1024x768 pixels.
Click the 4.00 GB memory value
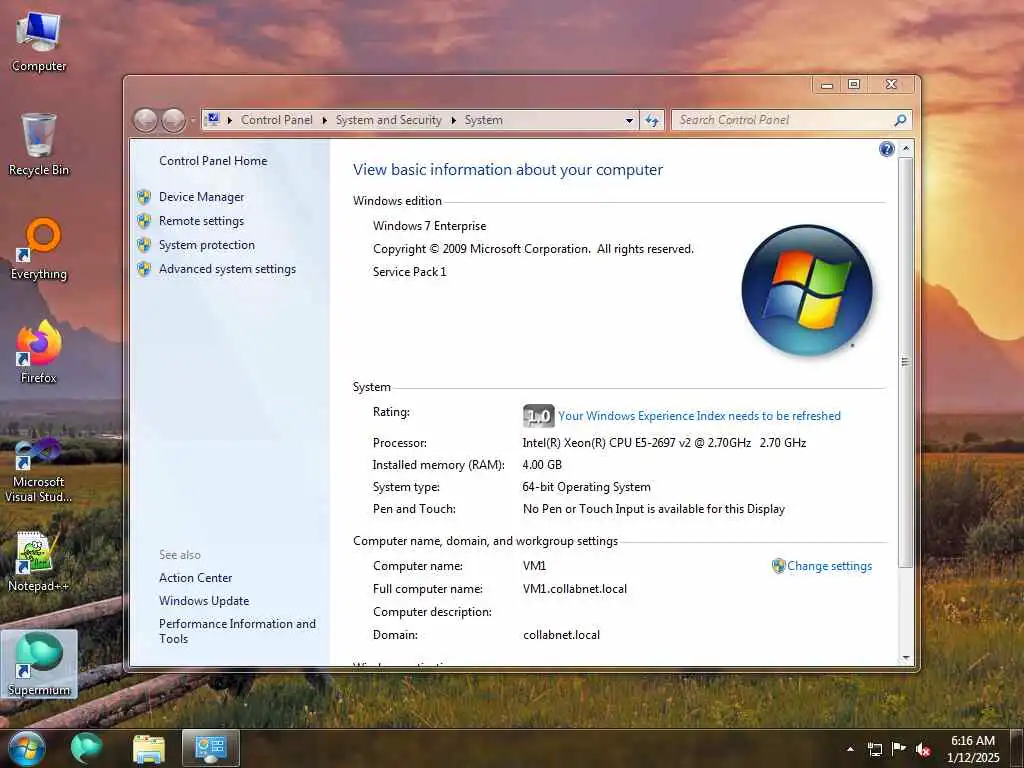point(542,465)
